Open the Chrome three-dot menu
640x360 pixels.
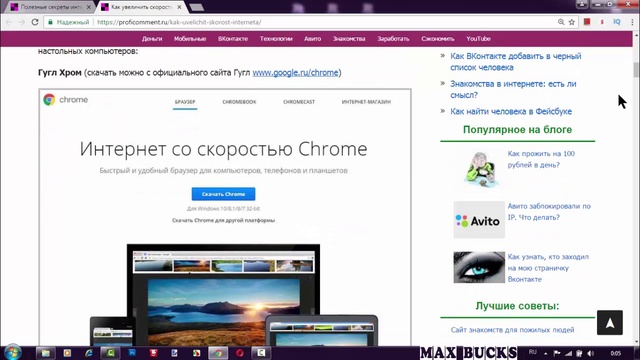pos(632,22)
